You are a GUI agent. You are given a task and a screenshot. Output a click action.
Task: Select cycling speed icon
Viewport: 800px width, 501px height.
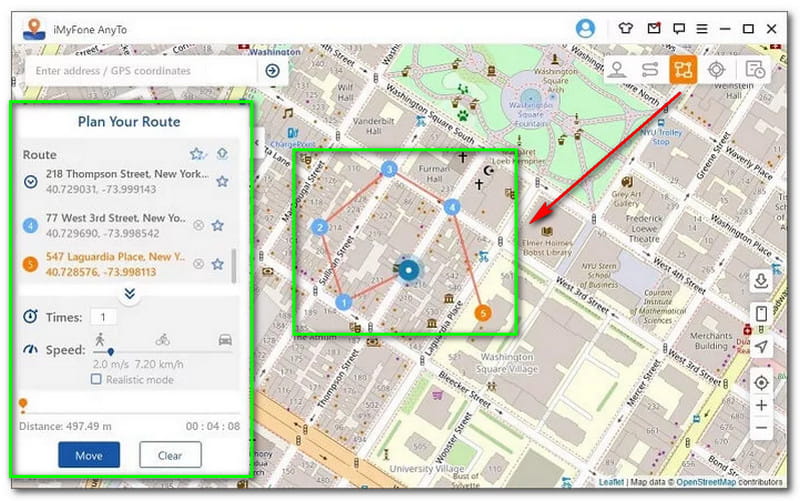click(163, 339)
